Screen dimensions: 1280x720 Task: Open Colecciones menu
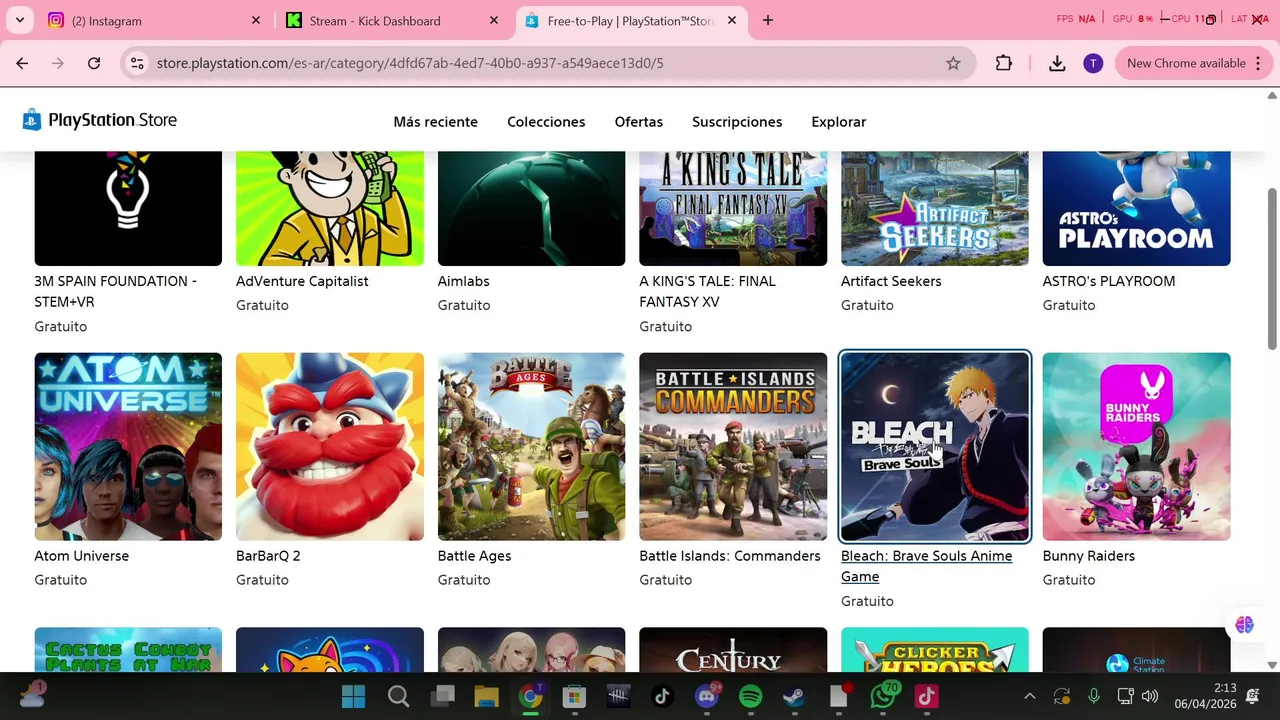546,122
